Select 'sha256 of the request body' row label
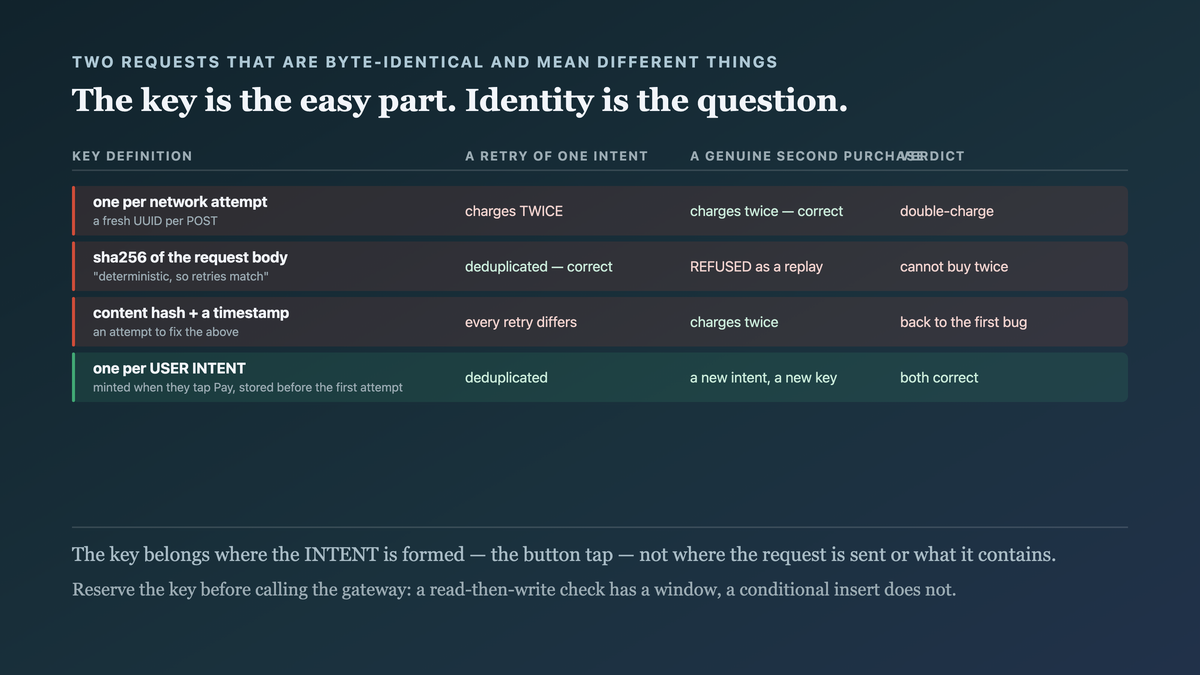Image resolution: width=1200 pixels, height=675 pixels. (x=190, y=257)
